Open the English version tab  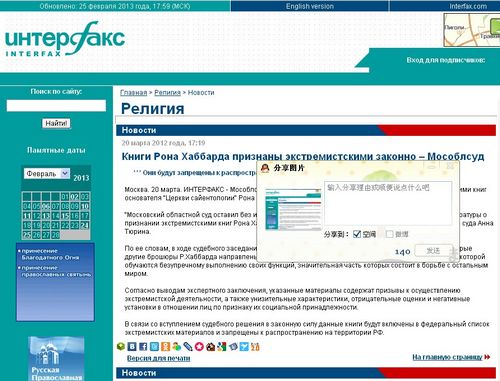pyautogui.click(x=310, y=6)
